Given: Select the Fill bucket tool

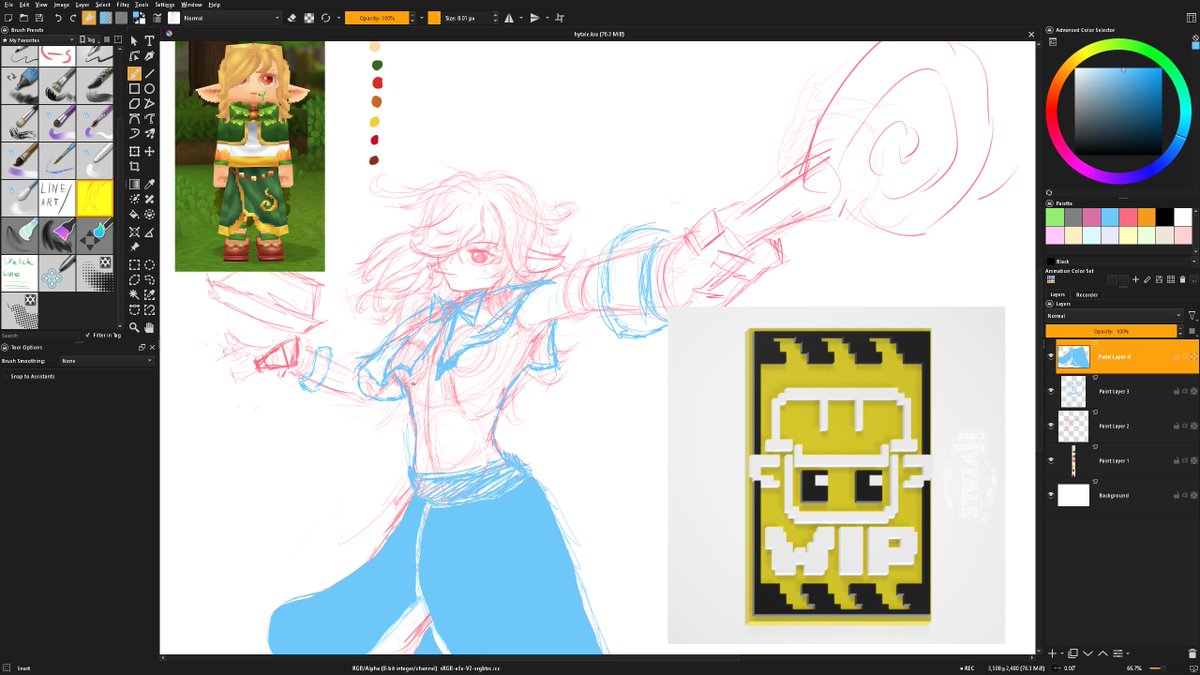Looking at the screenshot, I should tap(134, 215).
